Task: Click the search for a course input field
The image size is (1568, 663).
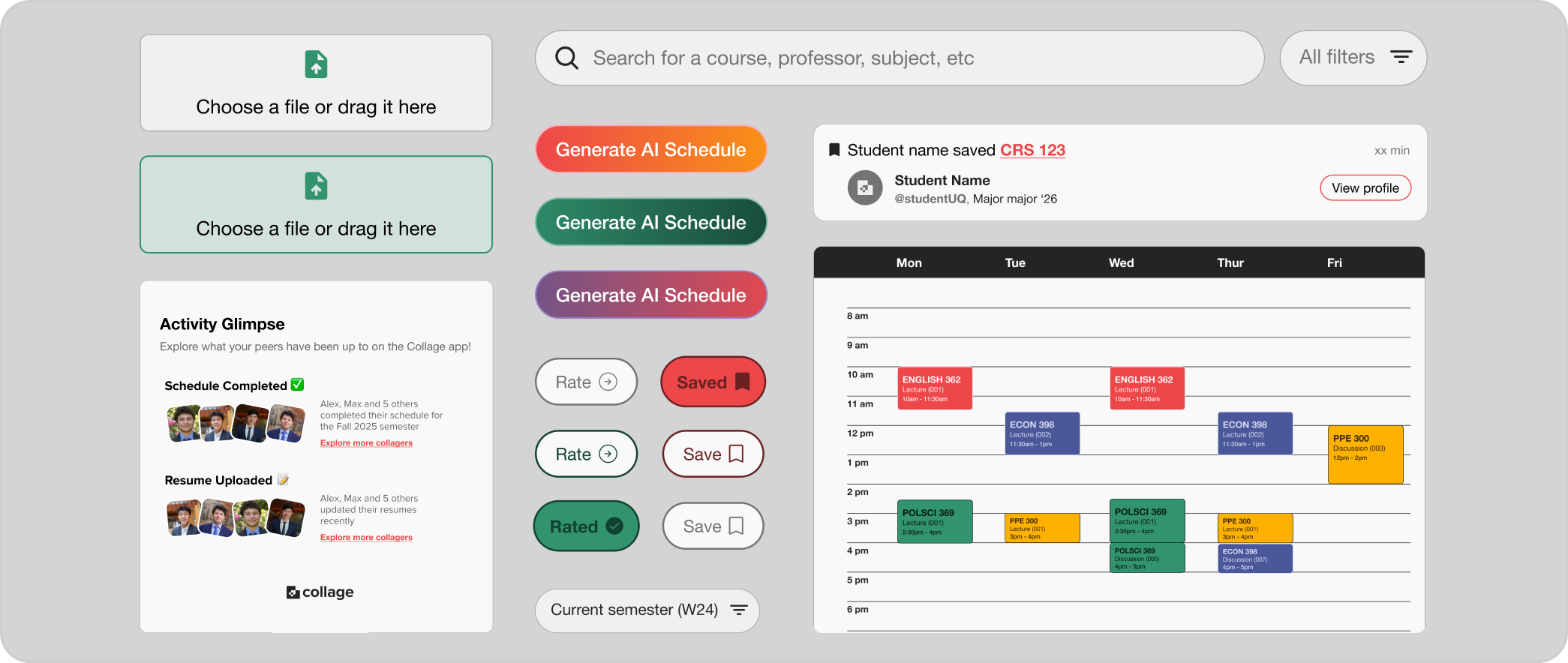Action: click(900, 58)
